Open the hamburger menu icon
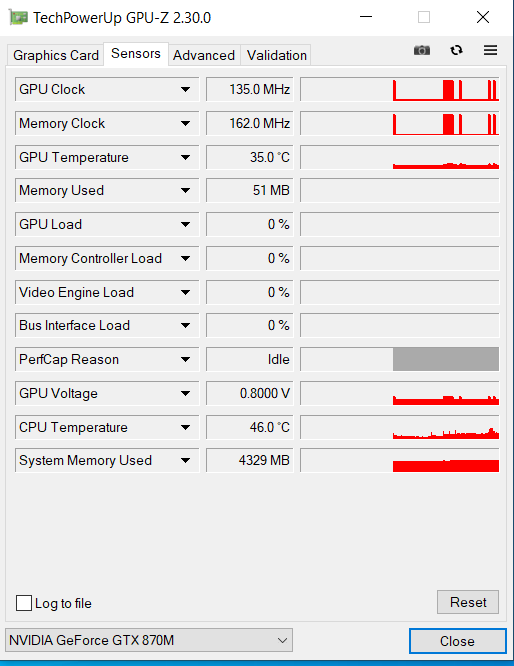This screenshot has width=514, height=666. [x=490, y=51]
